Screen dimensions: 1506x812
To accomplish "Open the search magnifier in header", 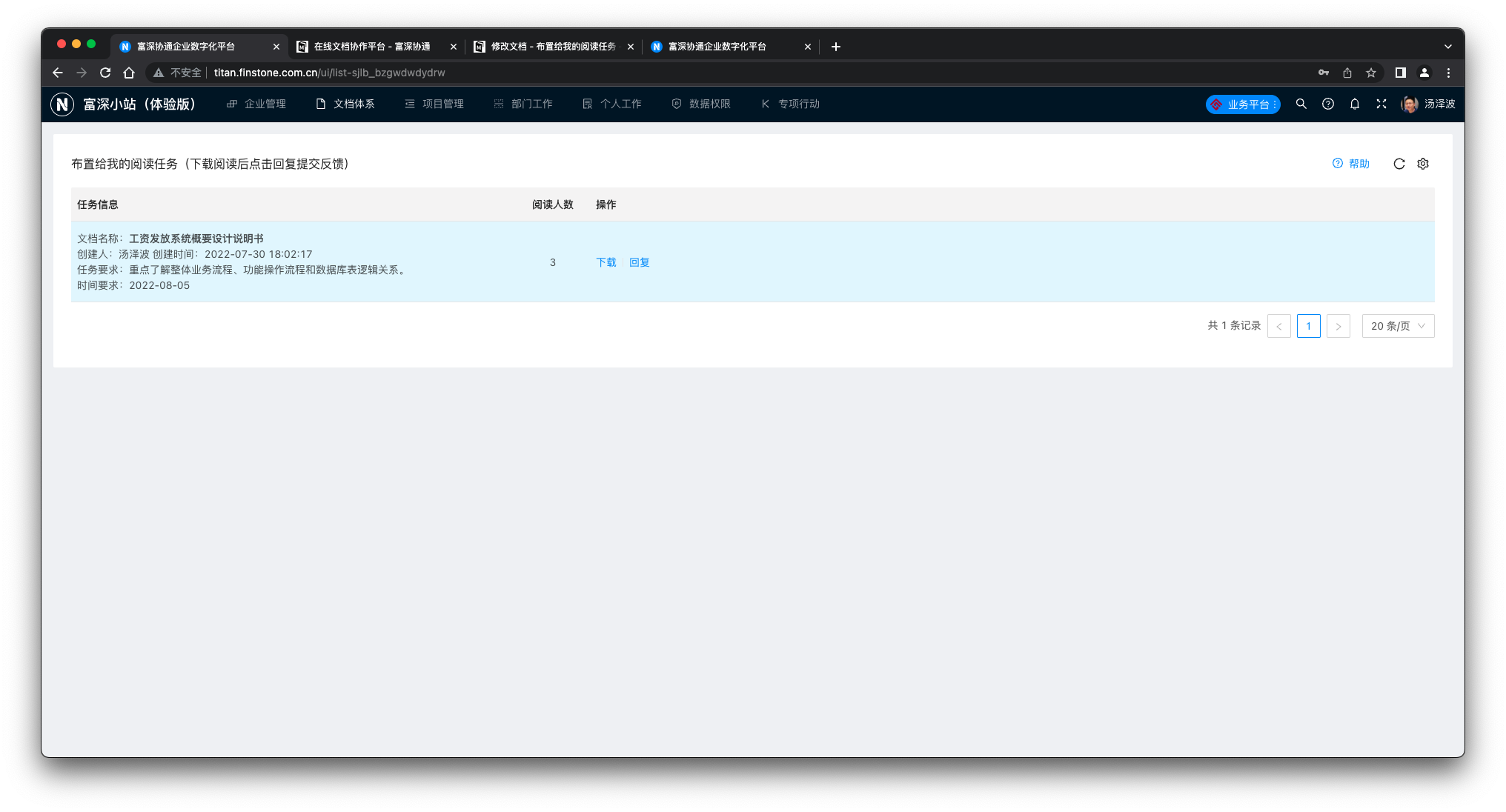I will pyautogui.click(x=1301, y=104).
